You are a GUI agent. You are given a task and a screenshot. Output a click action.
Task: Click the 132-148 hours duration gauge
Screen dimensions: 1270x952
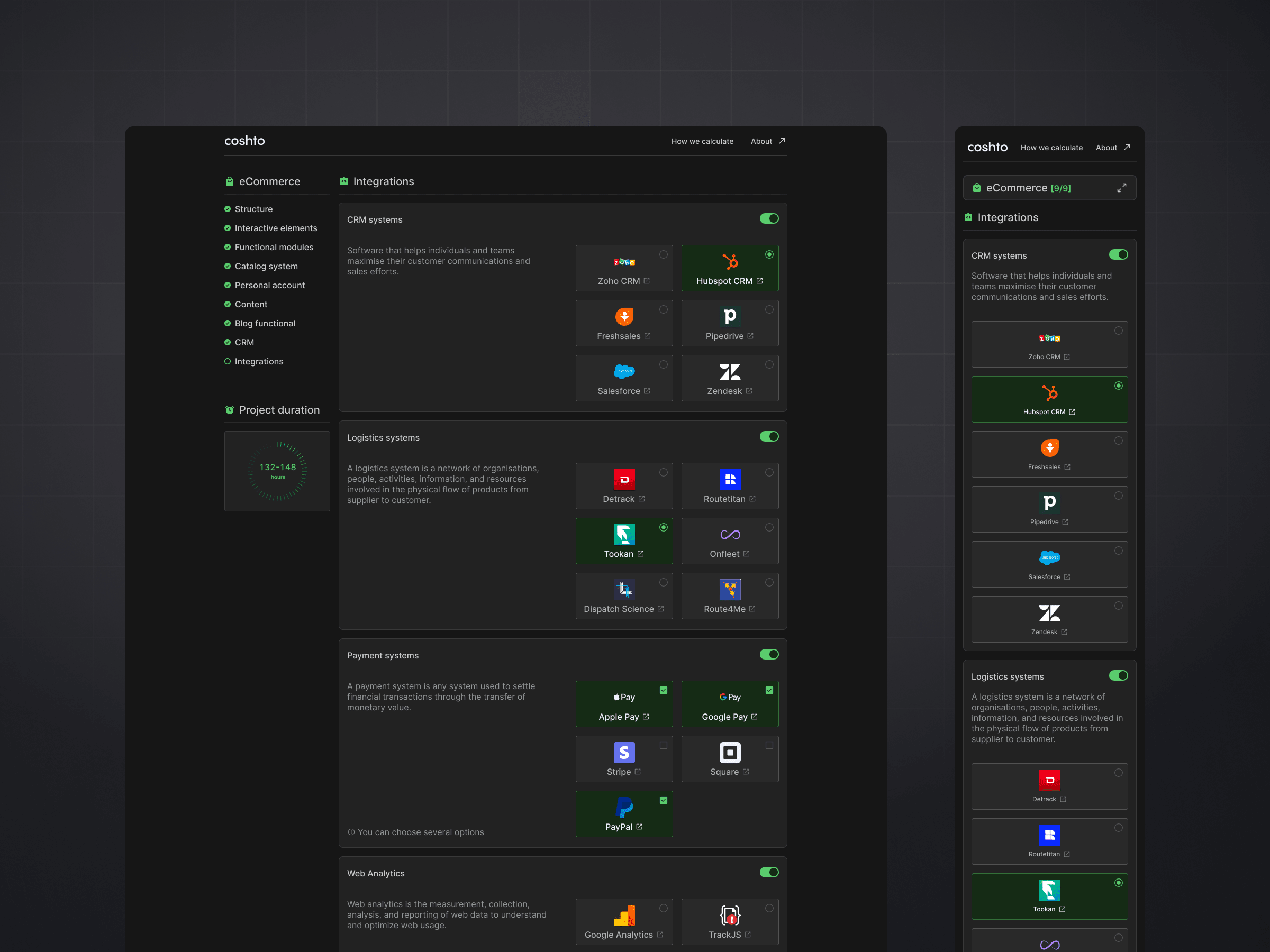point(277,471)
